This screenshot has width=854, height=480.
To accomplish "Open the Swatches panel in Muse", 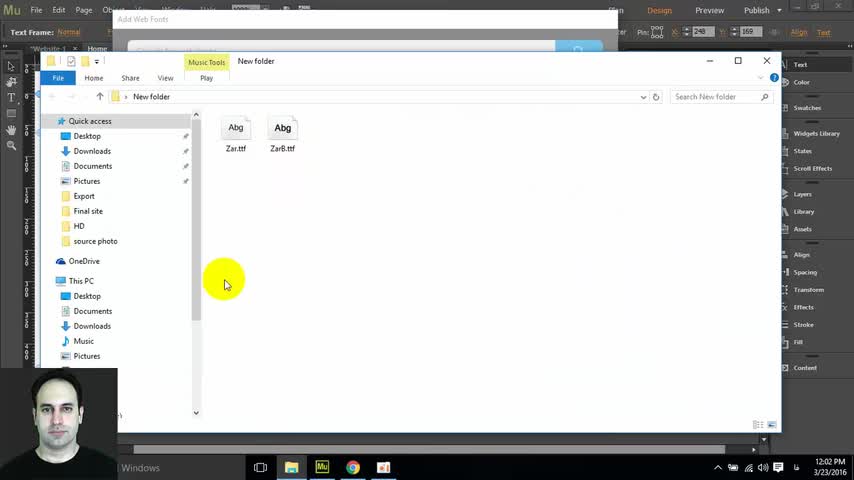I will point(807,108).
